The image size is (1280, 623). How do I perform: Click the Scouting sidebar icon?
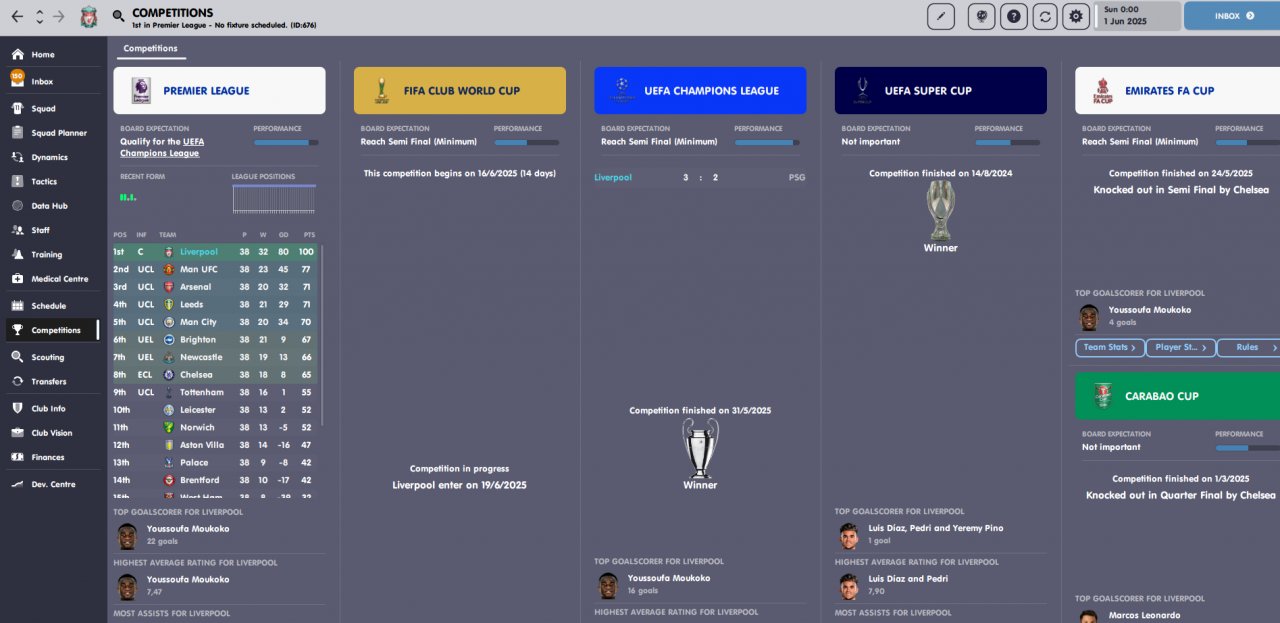pos(18,357)
